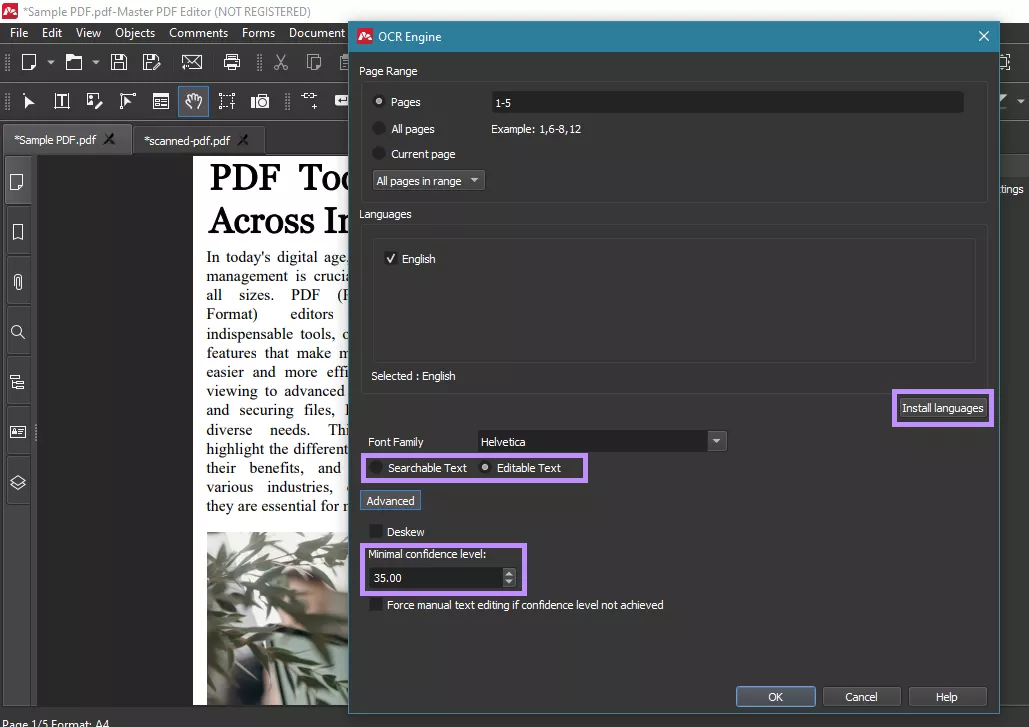Open the Edit Text tool
Image resolution: width=1029 pixels, height=727 pixels.
(x=61, y=101)
